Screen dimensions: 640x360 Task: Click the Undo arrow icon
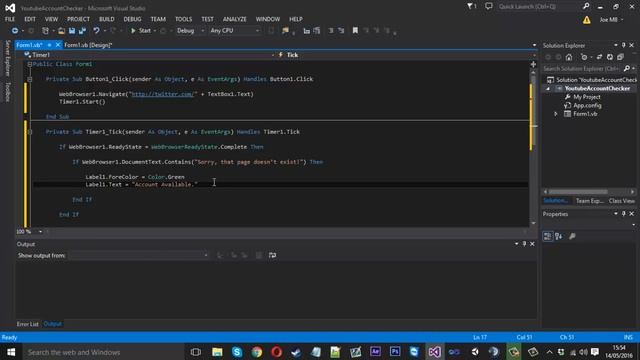[x=96, y=31]
